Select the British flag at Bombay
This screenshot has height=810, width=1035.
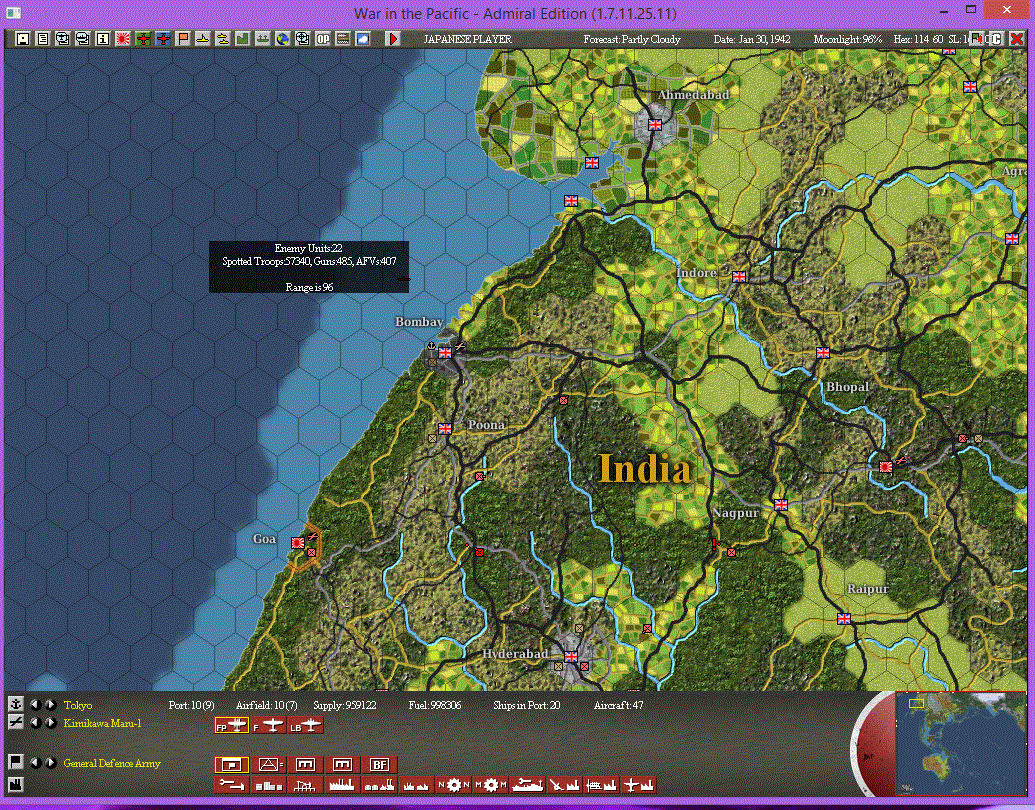[x=446, y=353]
